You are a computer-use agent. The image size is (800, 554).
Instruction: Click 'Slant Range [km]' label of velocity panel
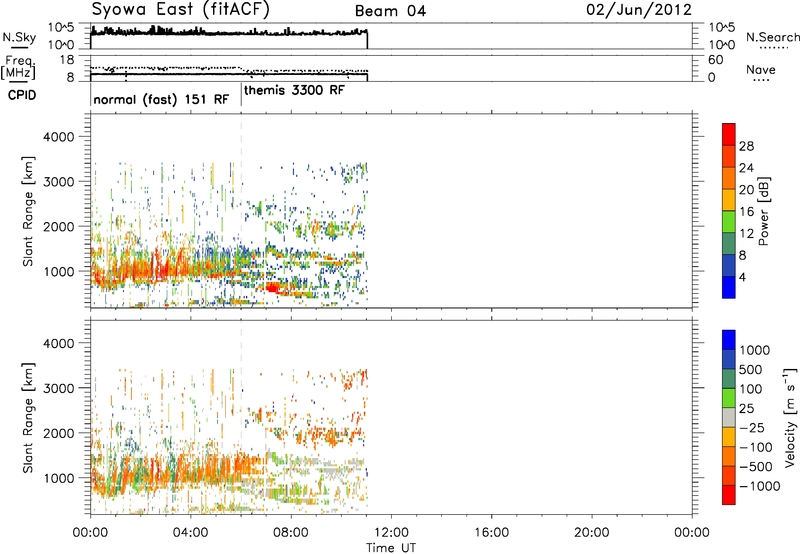click(x=28, y=418)
